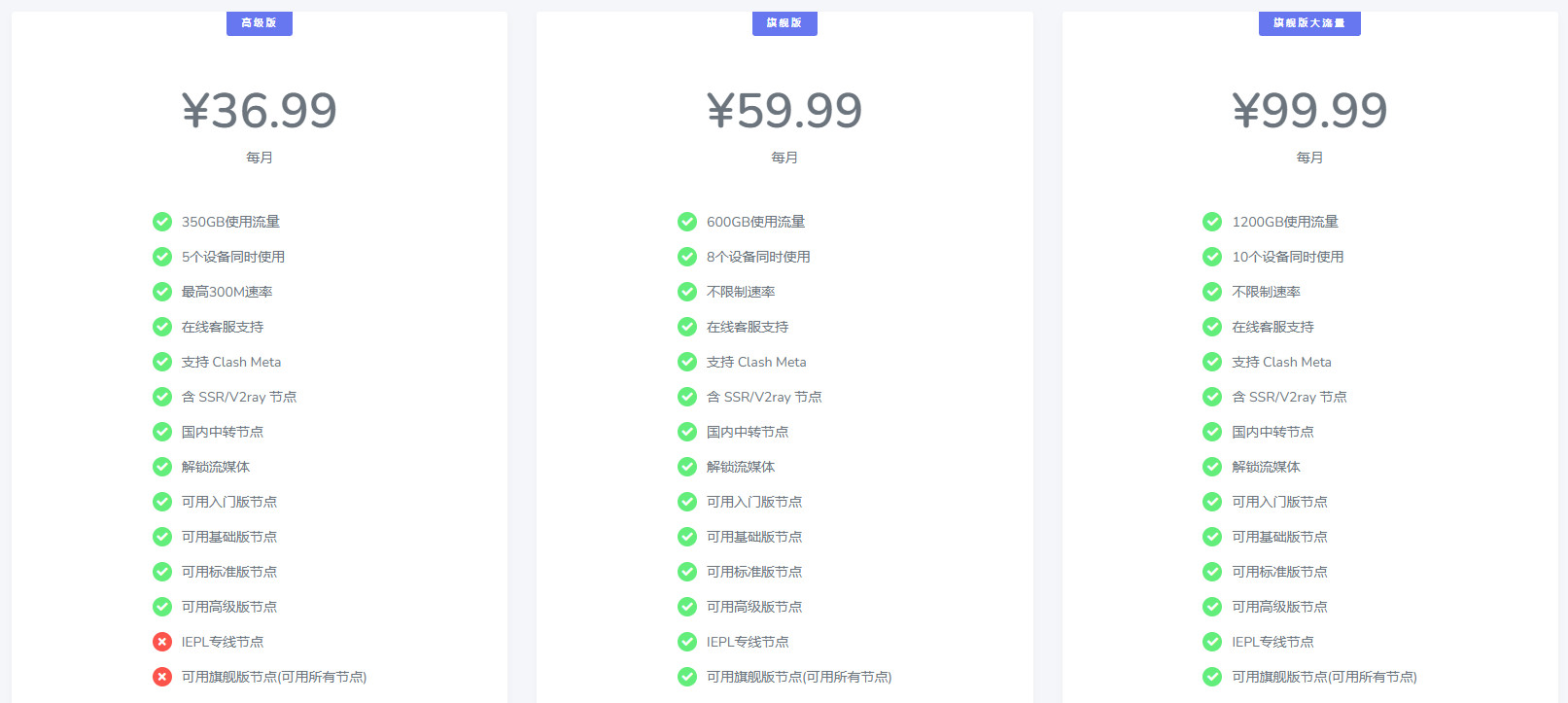Click IEPL专线节点 check in the ¥59.99 plan

(x=687, y=642)
